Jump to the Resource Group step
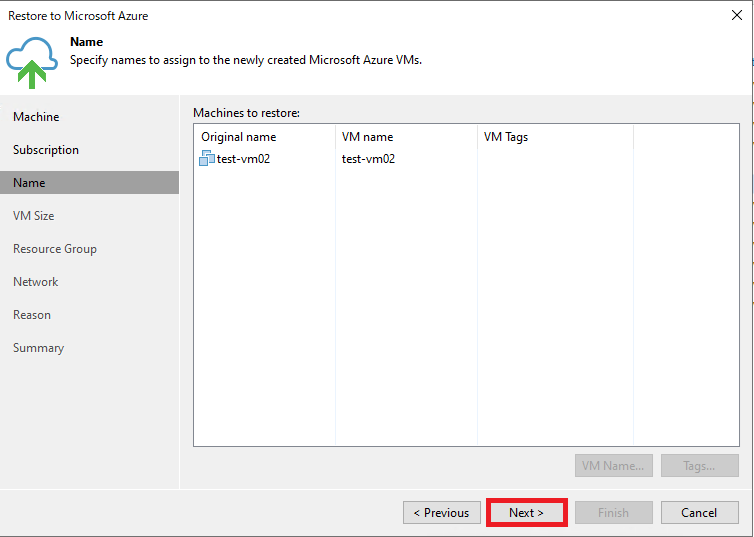The image size is (754, 537). (x=55, y=249)
